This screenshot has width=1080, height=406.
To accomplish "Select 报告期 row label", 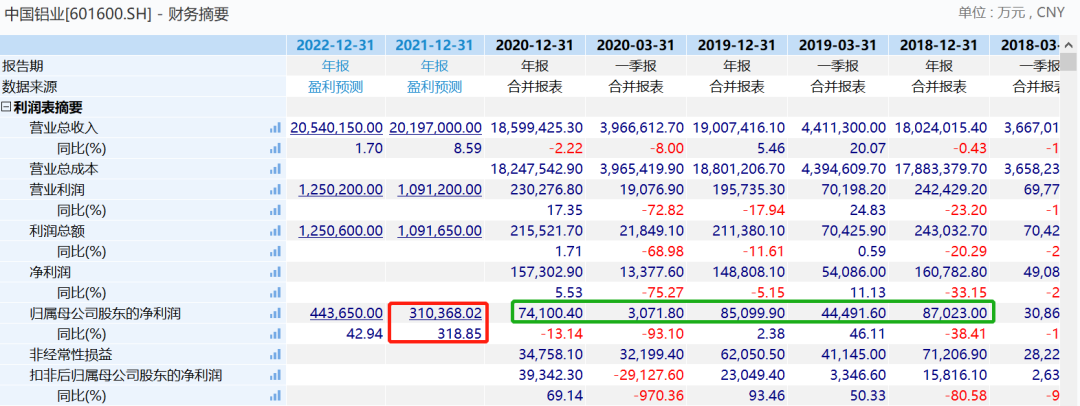I will pos(23,66).
